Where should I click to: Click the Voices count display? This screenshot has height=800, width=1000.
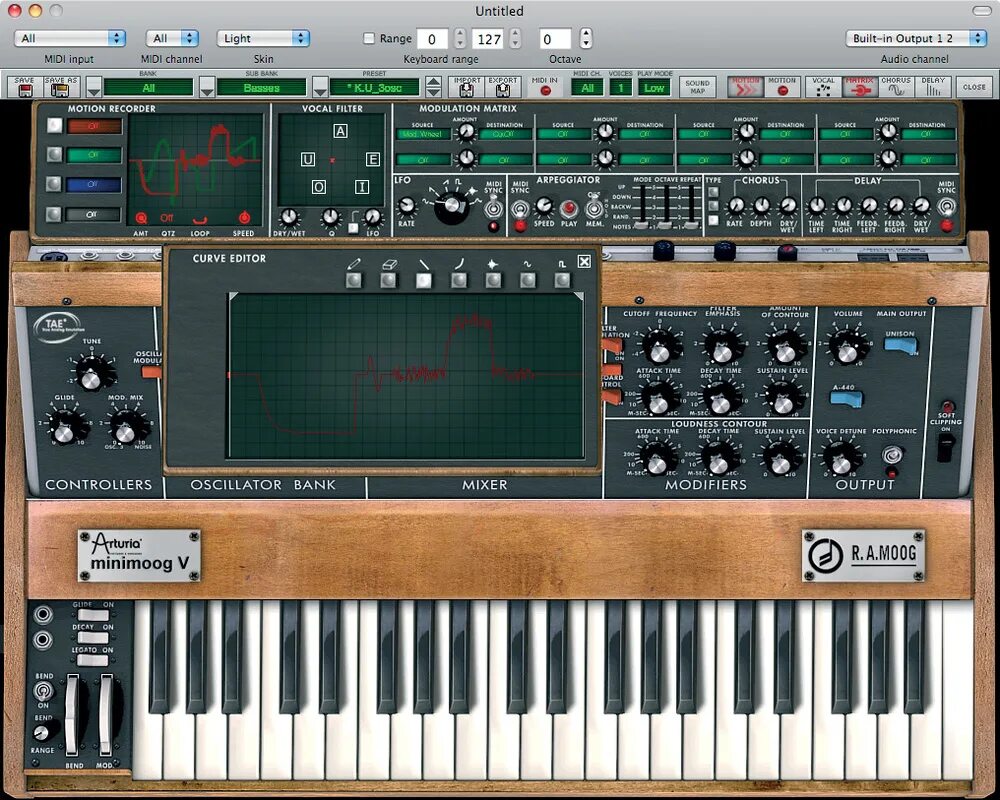tap(621, 88)
